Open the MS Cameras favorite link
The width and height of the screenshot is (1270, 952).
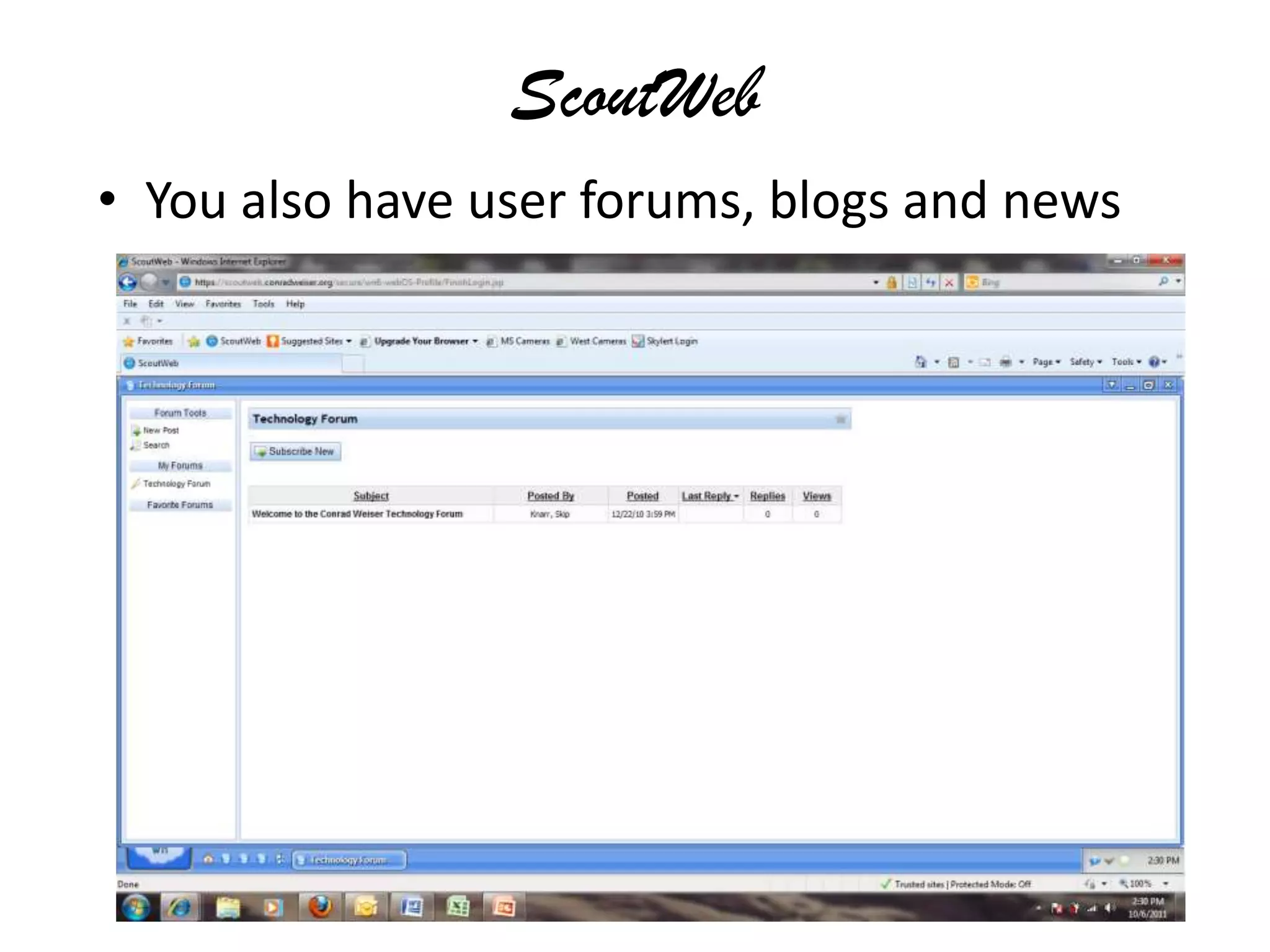pyautogui.click(x=518, y=342)
